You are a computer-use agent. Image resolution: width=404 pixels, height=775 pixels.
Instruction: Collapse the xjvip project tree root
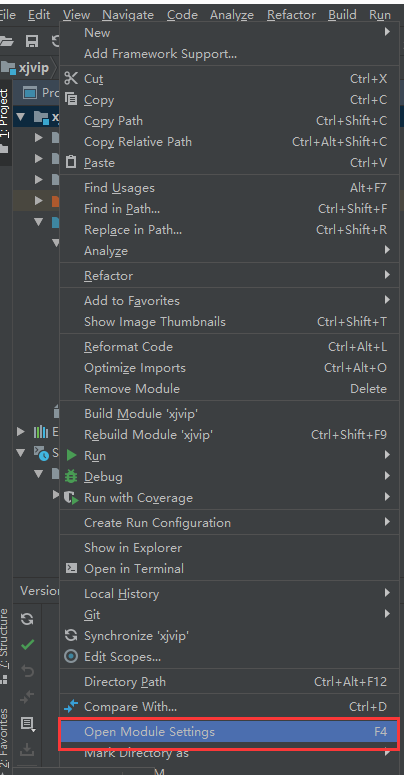coord(21,117)
